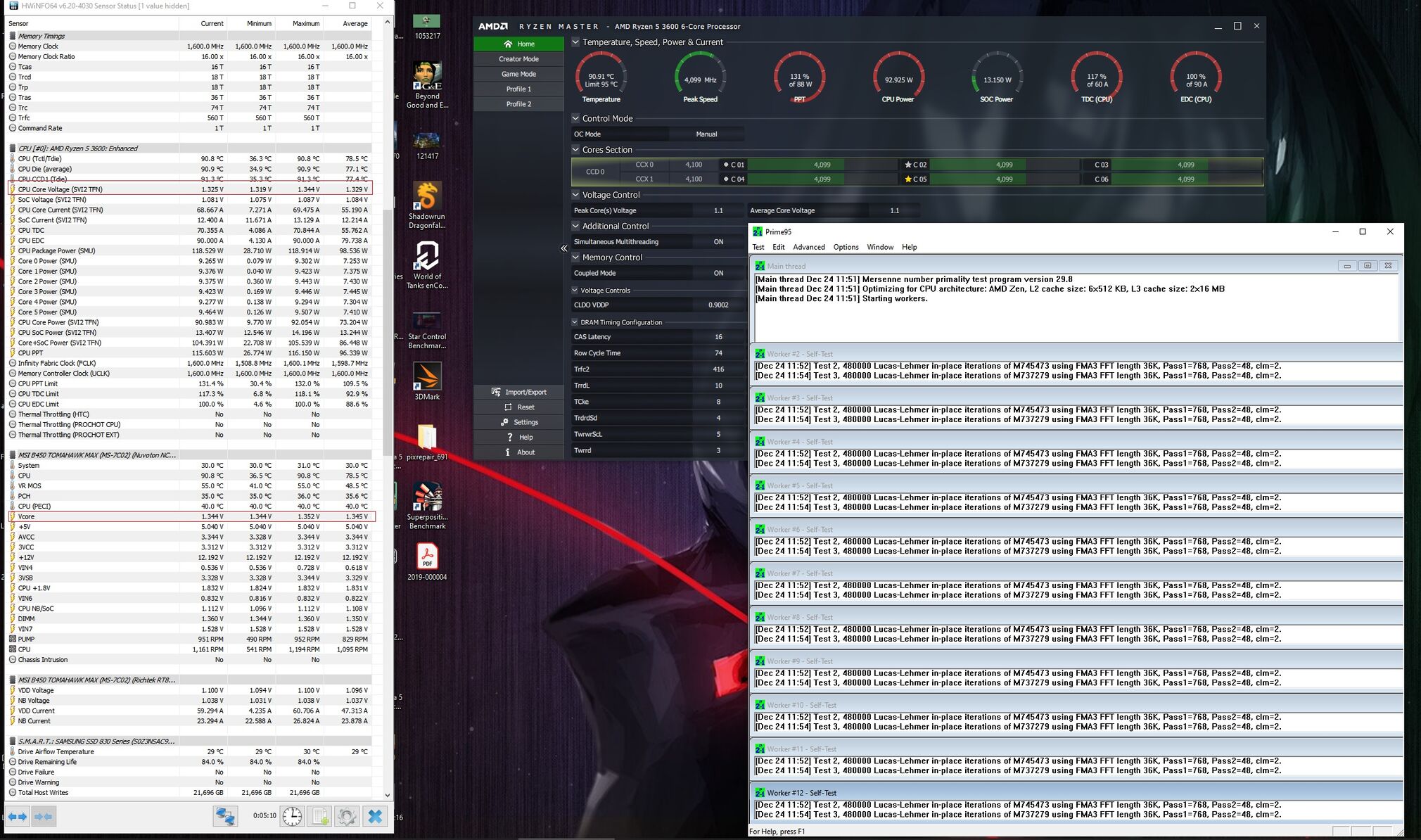The width and height of the screenshot is (1421, 840).
Task: Click Prime95 Main thread restore button
Action: point(1368,266)
